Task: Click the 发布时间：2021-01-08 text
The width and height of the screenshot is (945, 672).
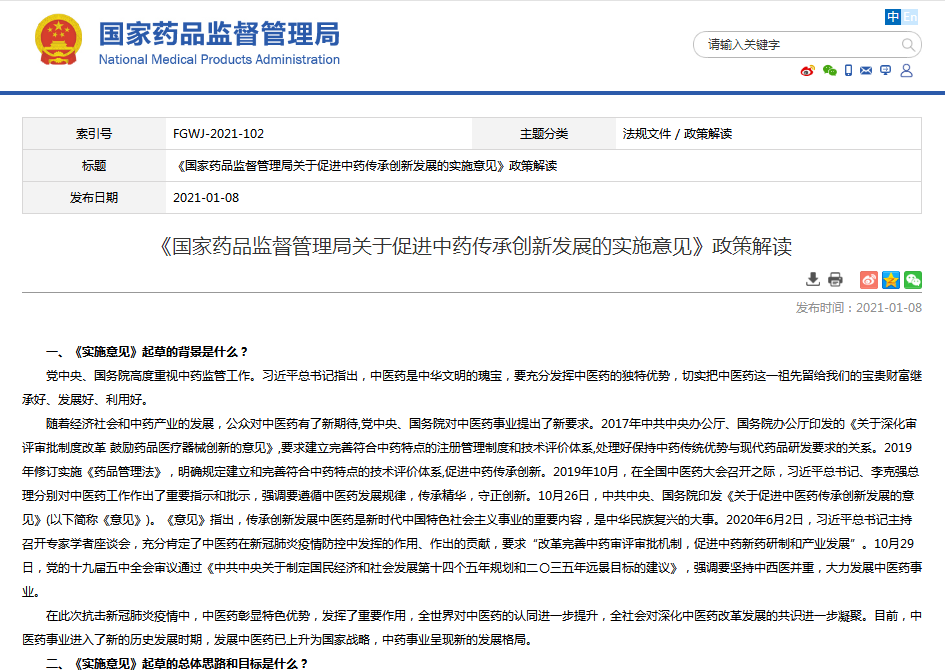Action: 858,308
